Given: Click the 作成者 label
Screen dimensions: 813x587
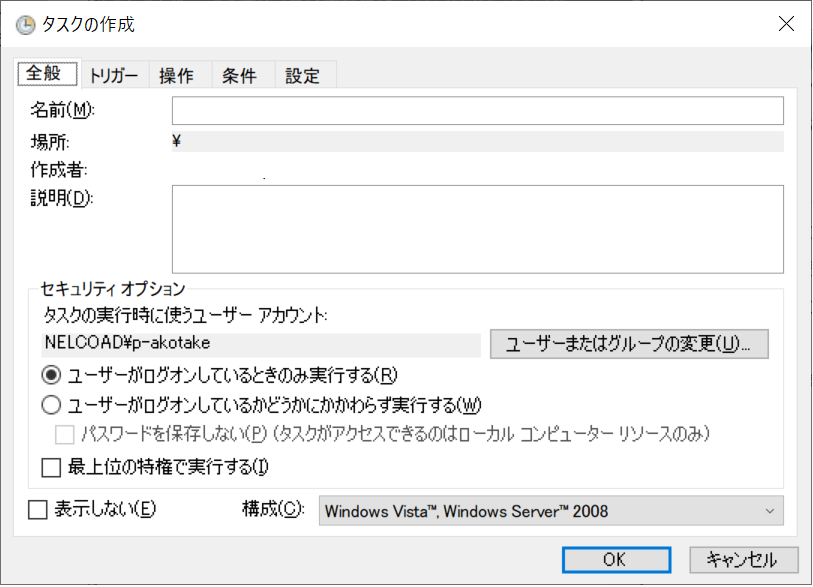Looking at the screenshot, I should coord(59,170).
